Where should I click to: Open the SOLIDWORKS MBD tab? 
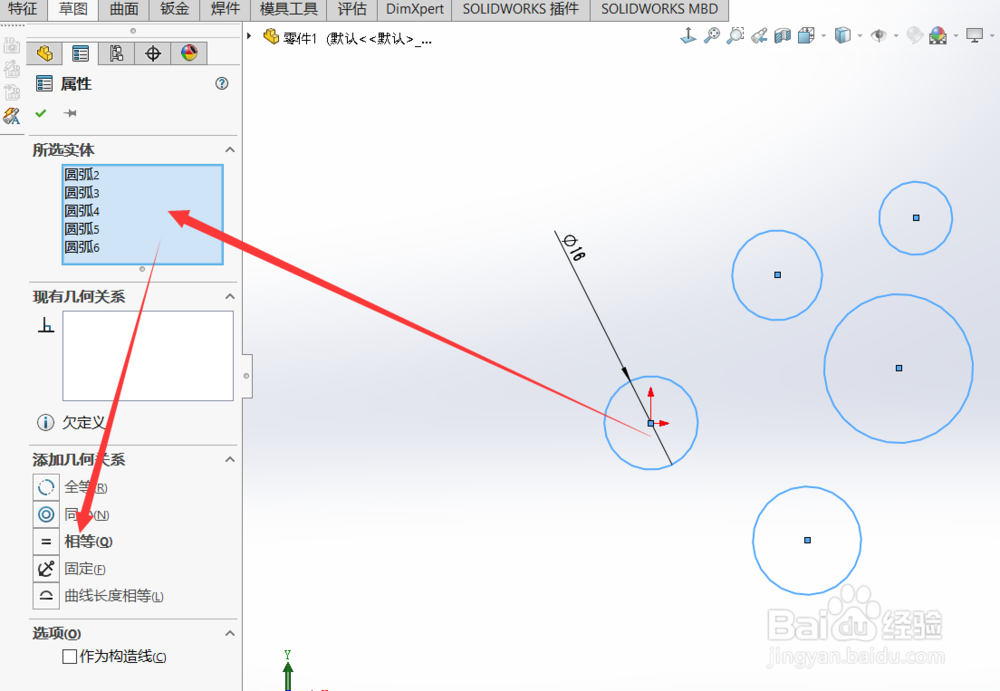[x=658, y=10]
